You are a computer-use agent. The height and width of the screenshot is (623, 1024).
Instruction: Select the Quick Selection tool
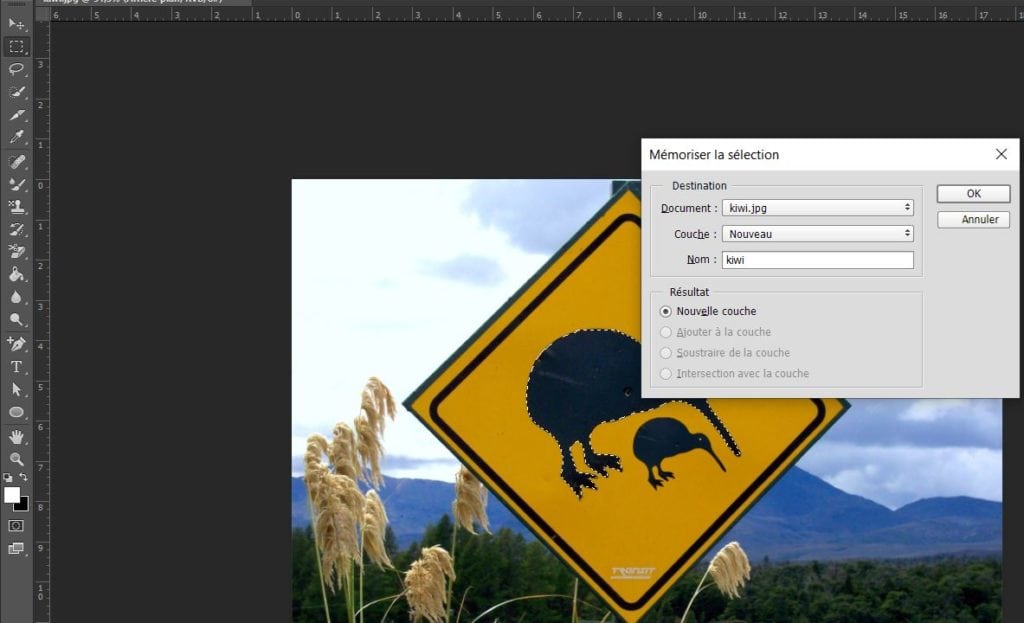coord(16,91)
